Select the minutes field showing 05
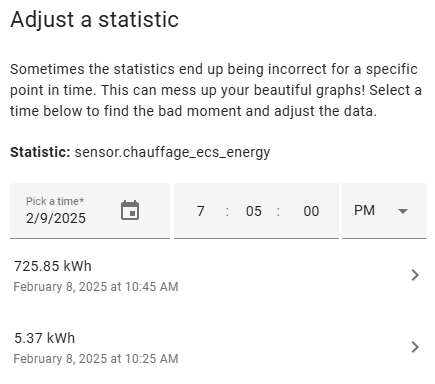The width and height of the screenshot is (435, 384). [x=254, y=211]
